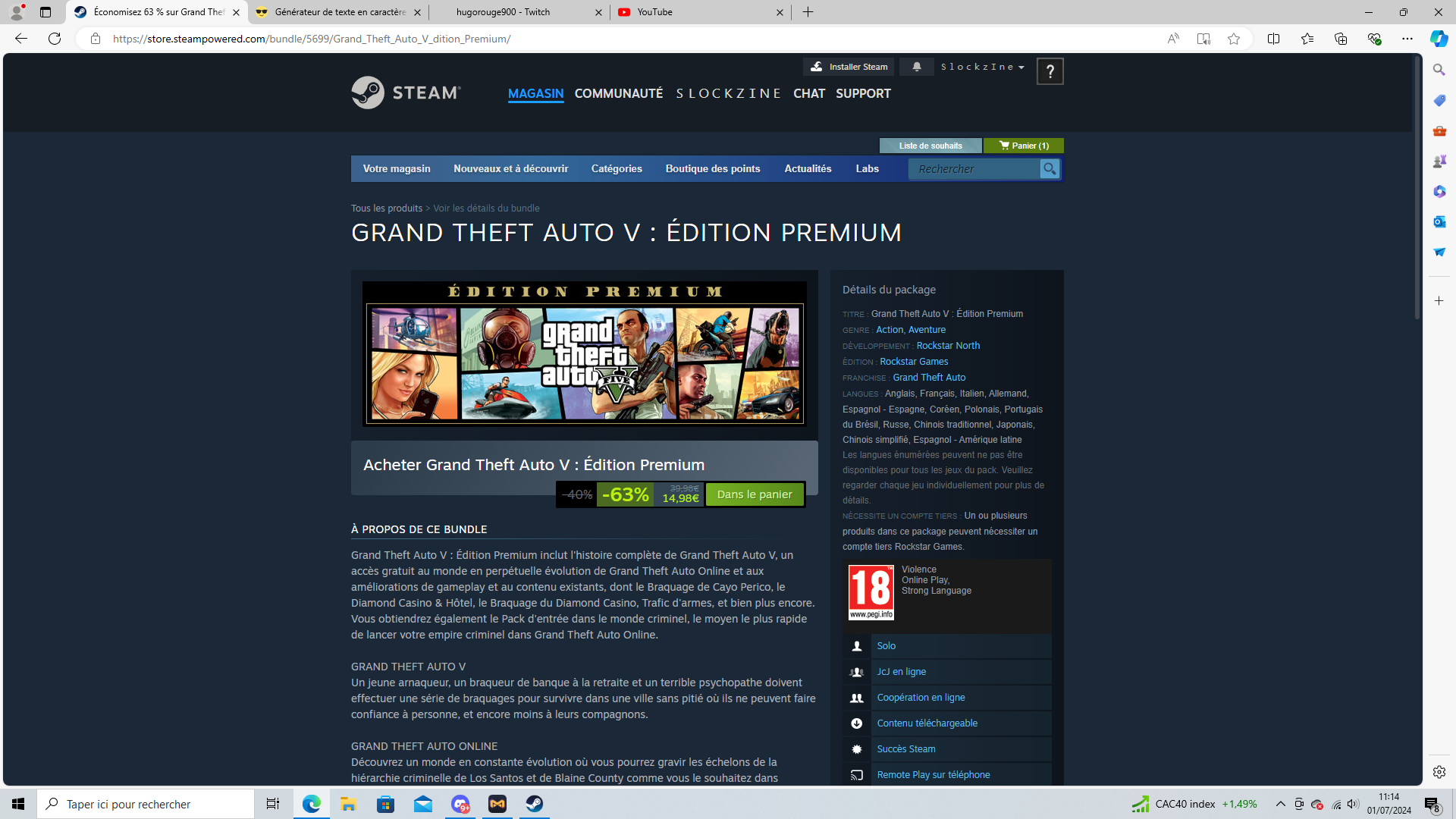
Task: Open the Votre magasin menu
Action: tap(397, 169)
